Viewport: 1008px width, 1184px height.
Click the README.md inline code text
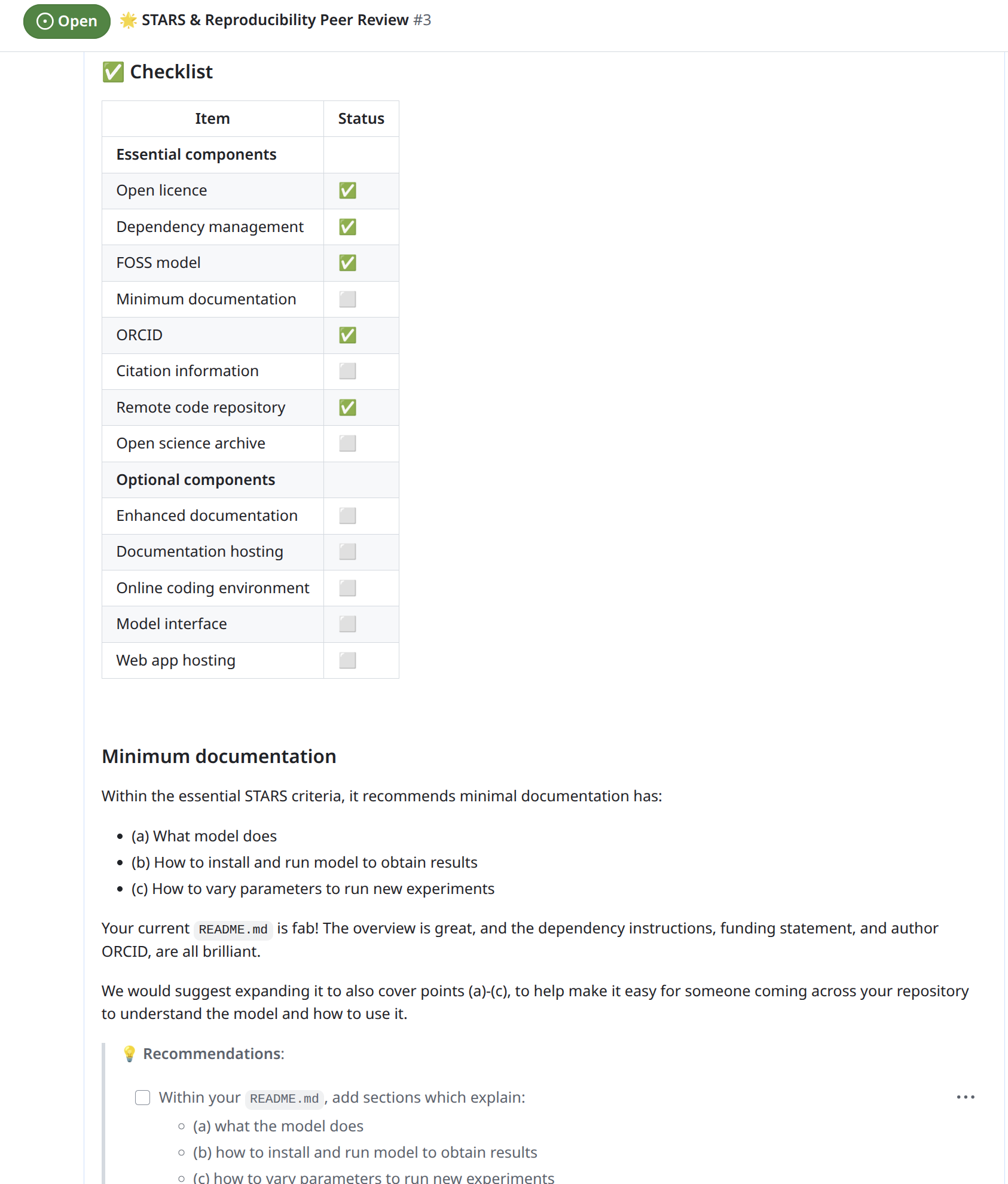click(233, 929)
